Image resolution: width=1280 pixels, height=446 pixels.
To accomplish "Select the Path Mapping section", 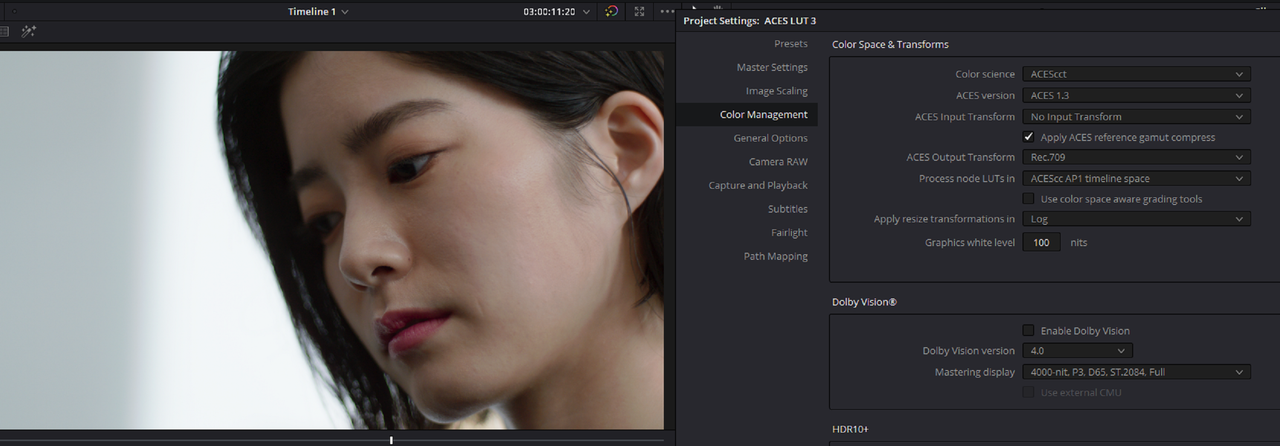I will [x=775, y=256].
